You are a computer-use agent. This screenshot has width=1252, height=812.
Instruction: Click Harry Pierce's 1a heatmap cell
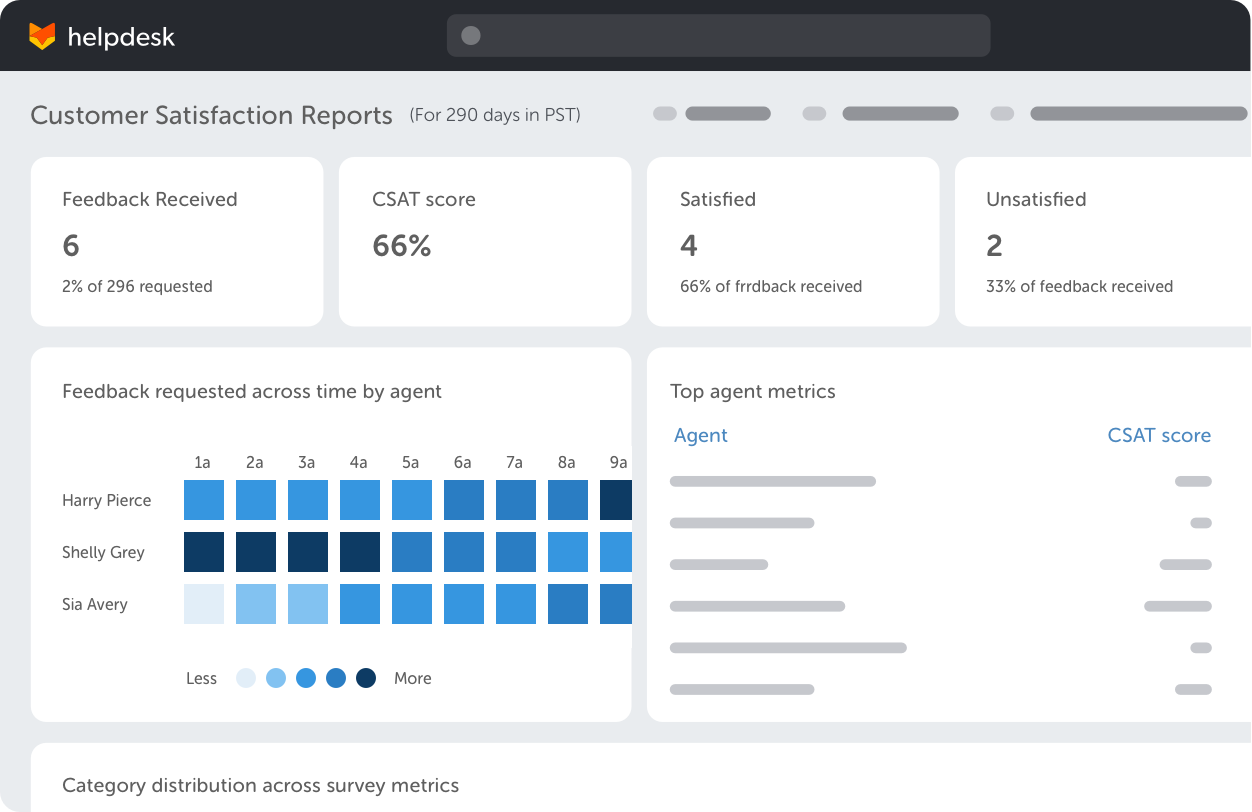[204, 500]
